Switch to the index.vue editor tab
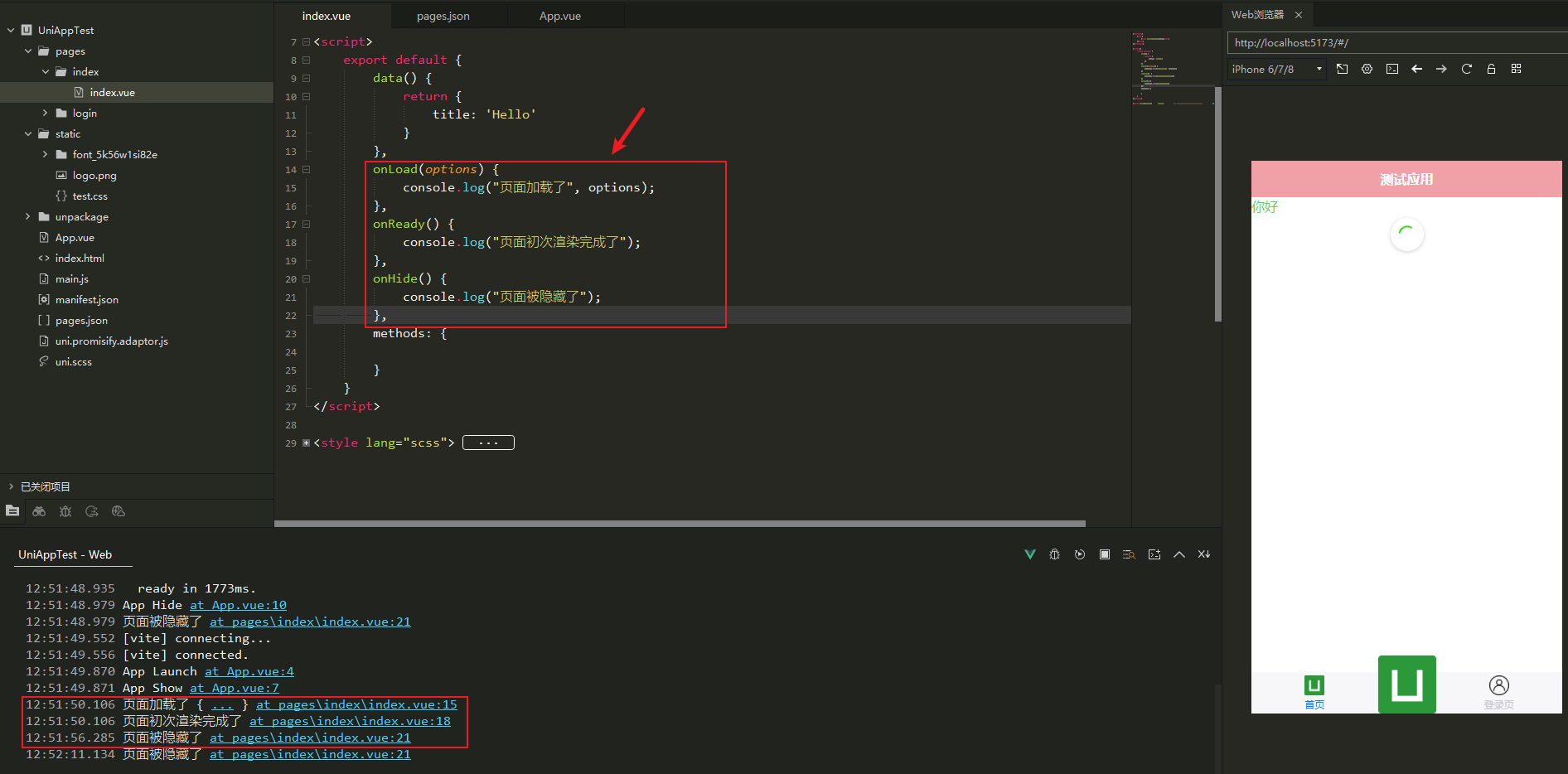1568x774 pixels. pos(326,16)
